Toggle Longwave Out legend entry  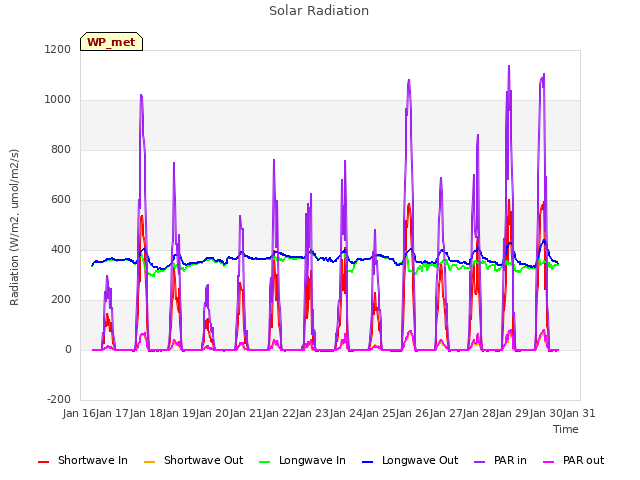pyautogui.click(x=410, y=460)
